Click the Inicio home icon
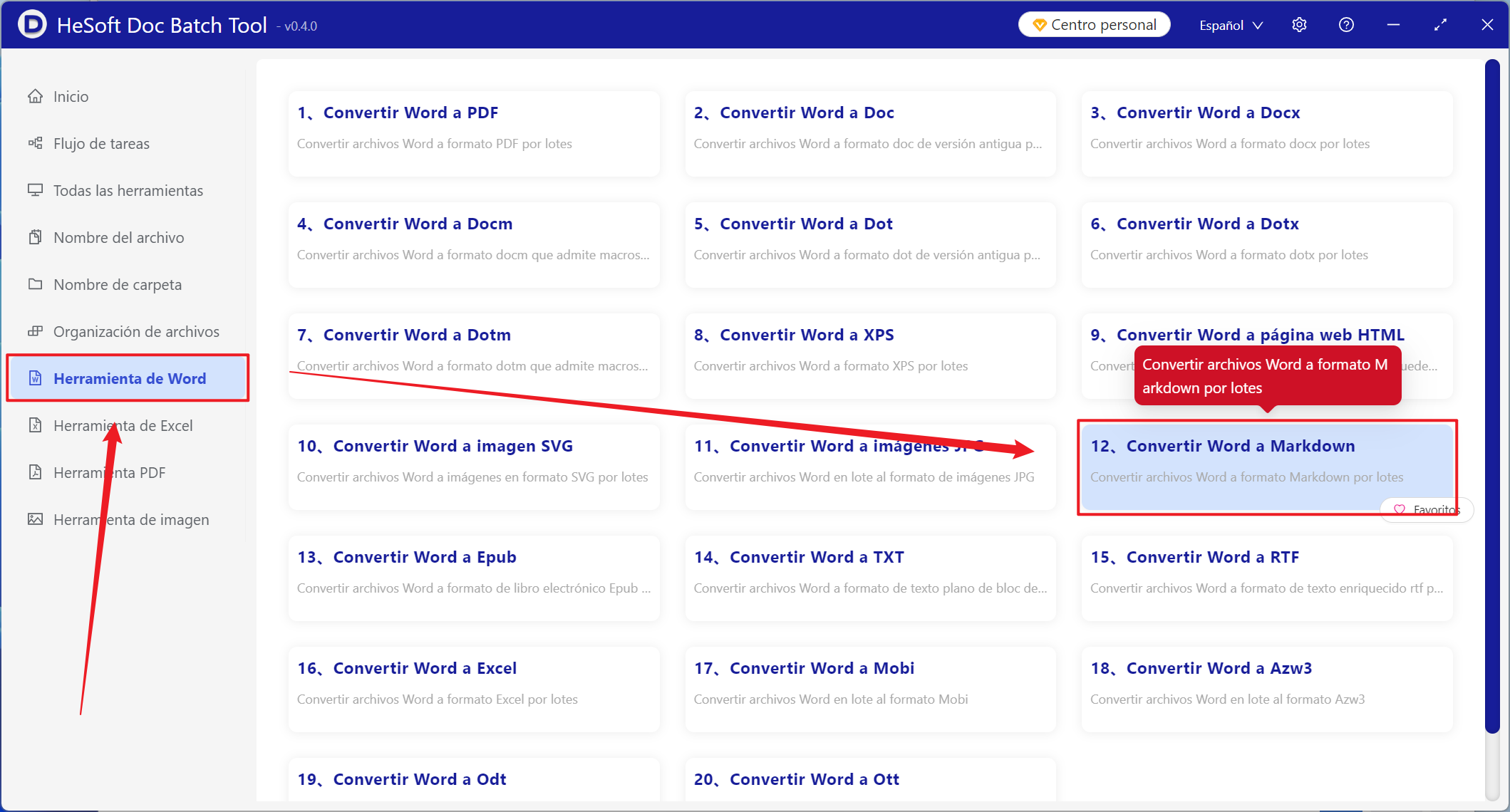Screen dimensions: 1510x812 [35, 96]
